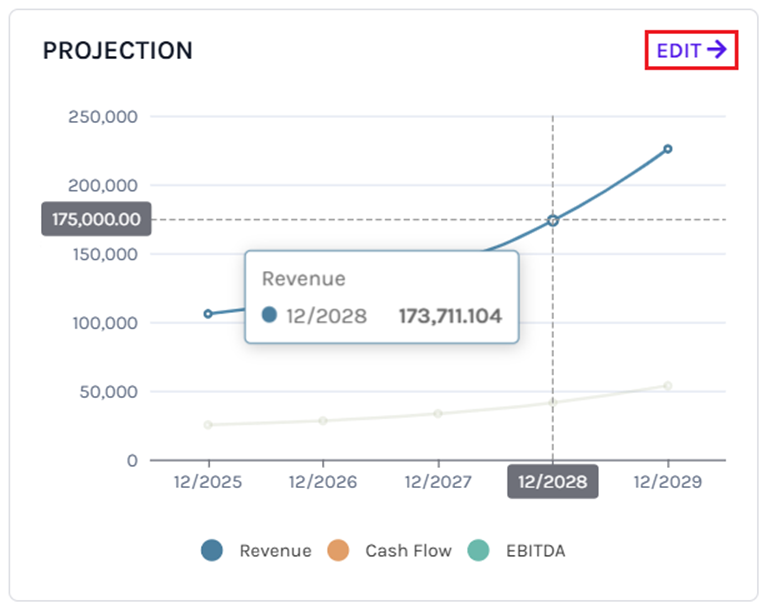
Task: Click the 175,000.00 crosshair value badge
Action: [x=96, y=219]
